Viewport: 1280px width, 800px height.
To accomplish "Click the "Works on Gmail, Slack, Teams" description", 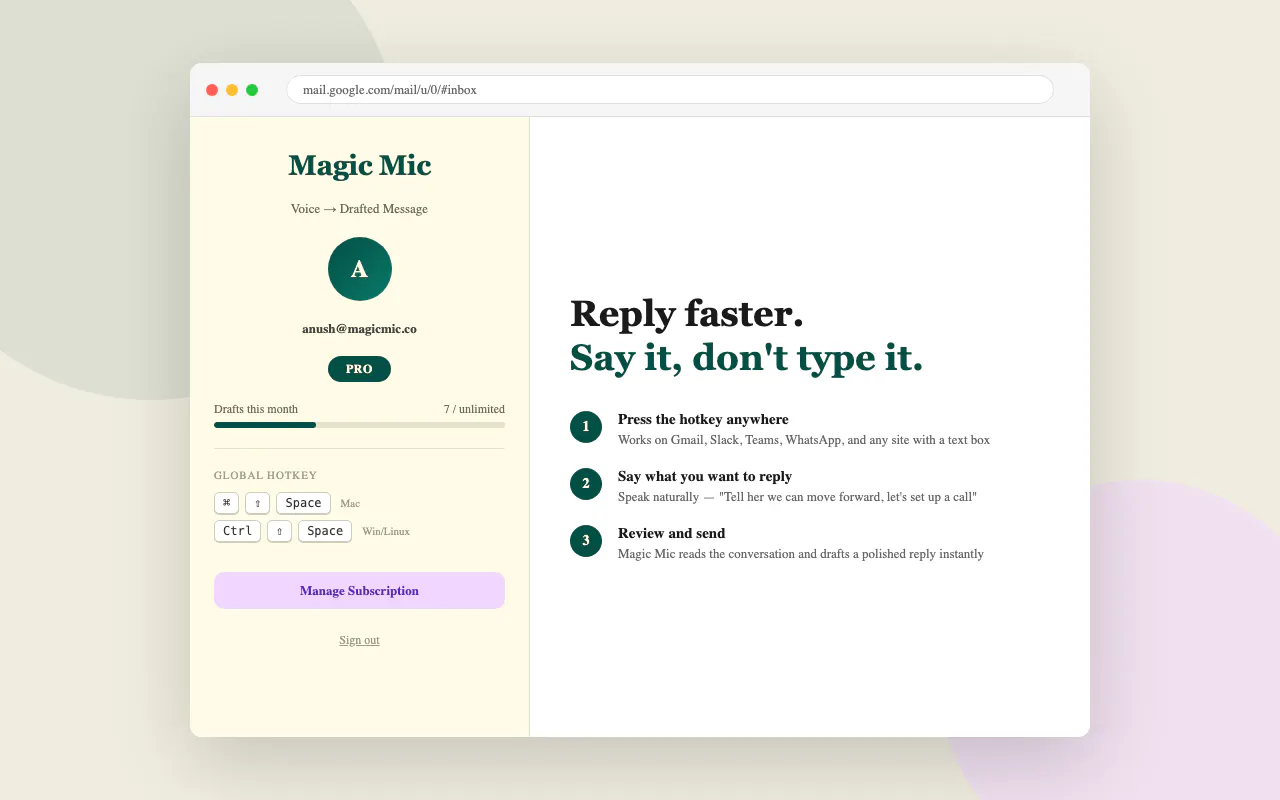I will (x=804, y=440).
